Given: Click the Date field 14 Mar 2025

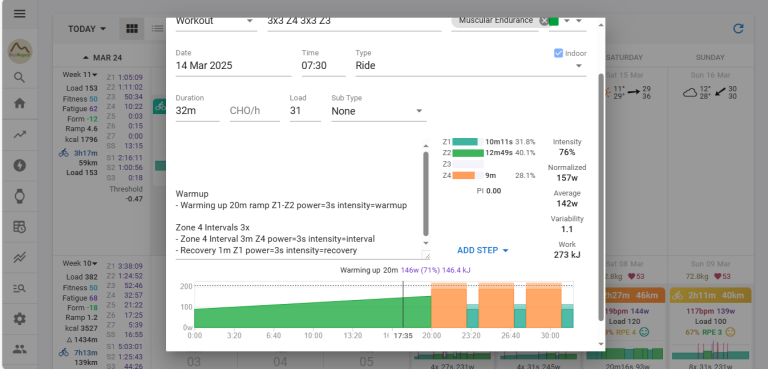Looking at the screenshot, I should (x=233, y=66).
